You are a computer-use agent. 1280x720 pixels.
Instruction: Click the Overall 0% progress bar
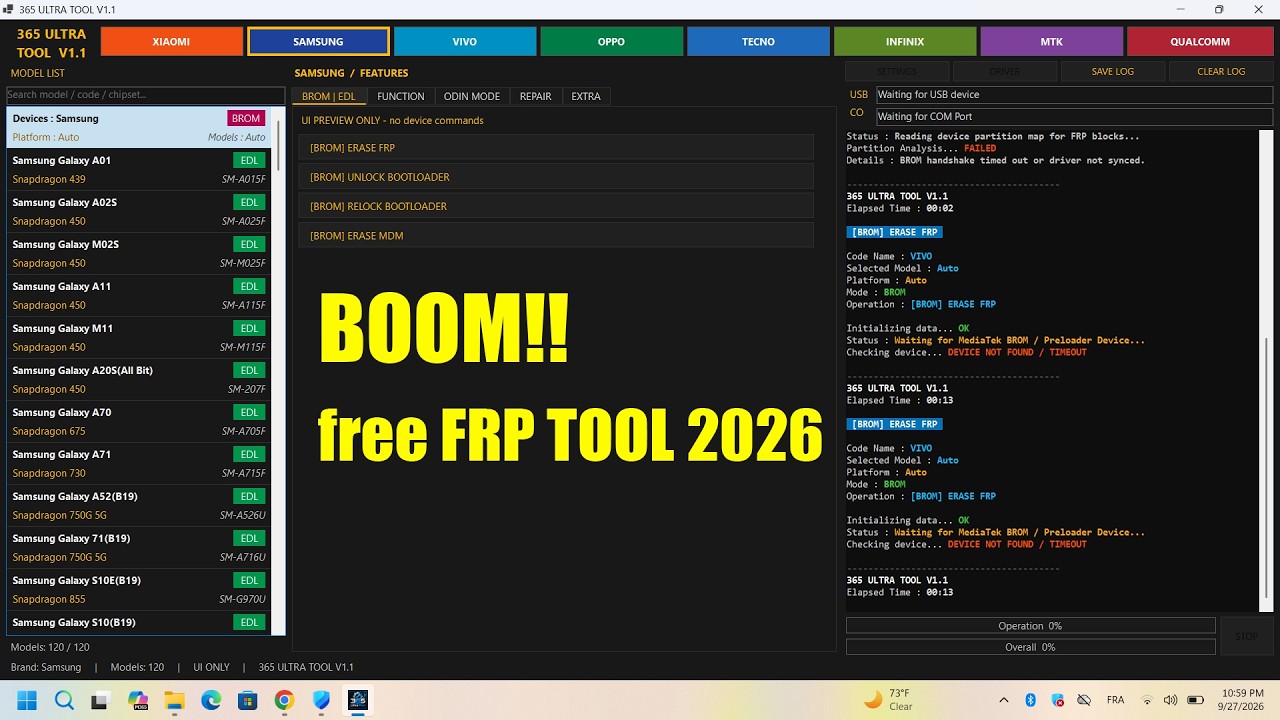(1030, 647)
